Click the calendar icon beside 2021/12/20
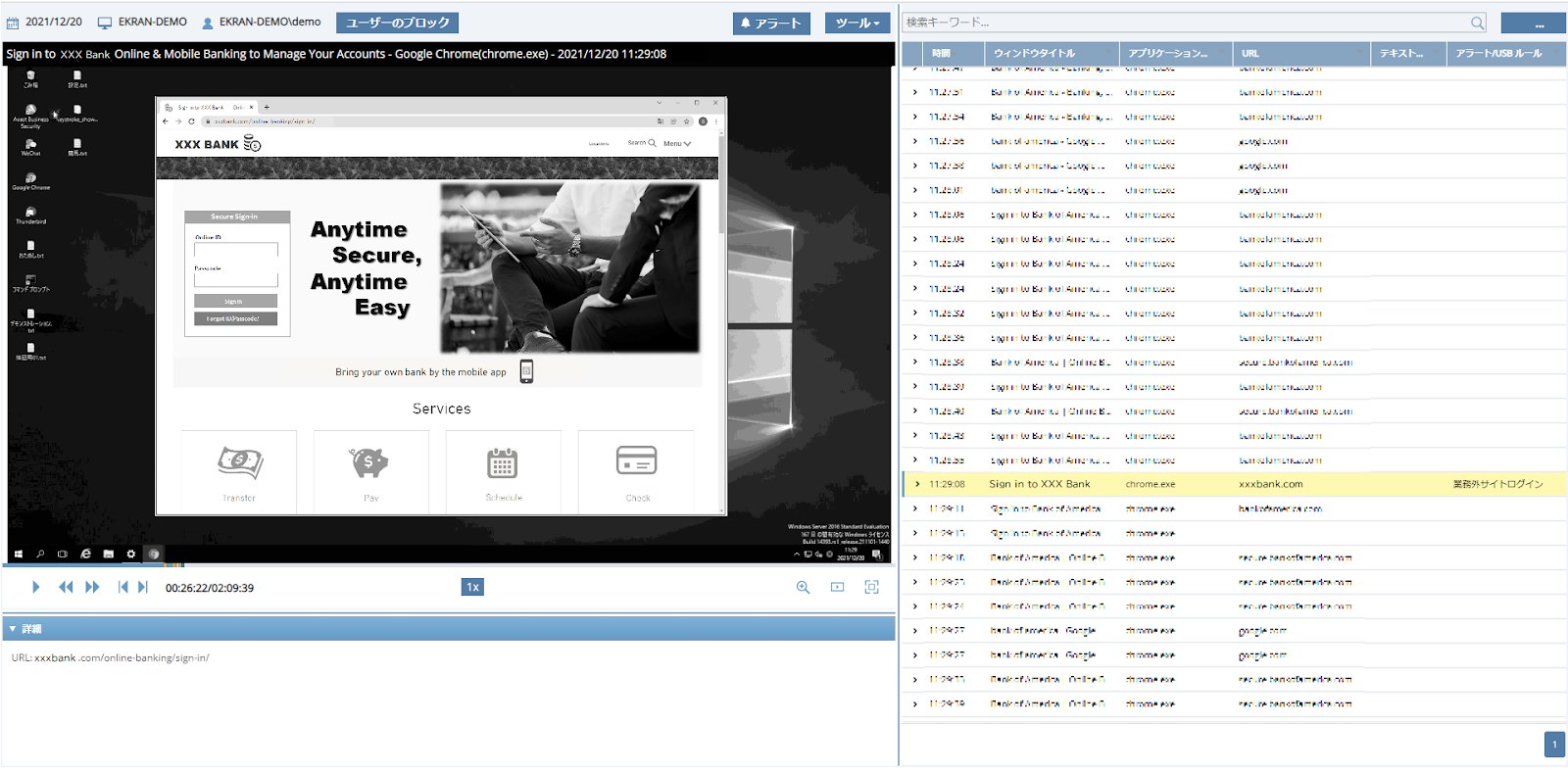The image size is (1568, 773). [x=13, y=23]
